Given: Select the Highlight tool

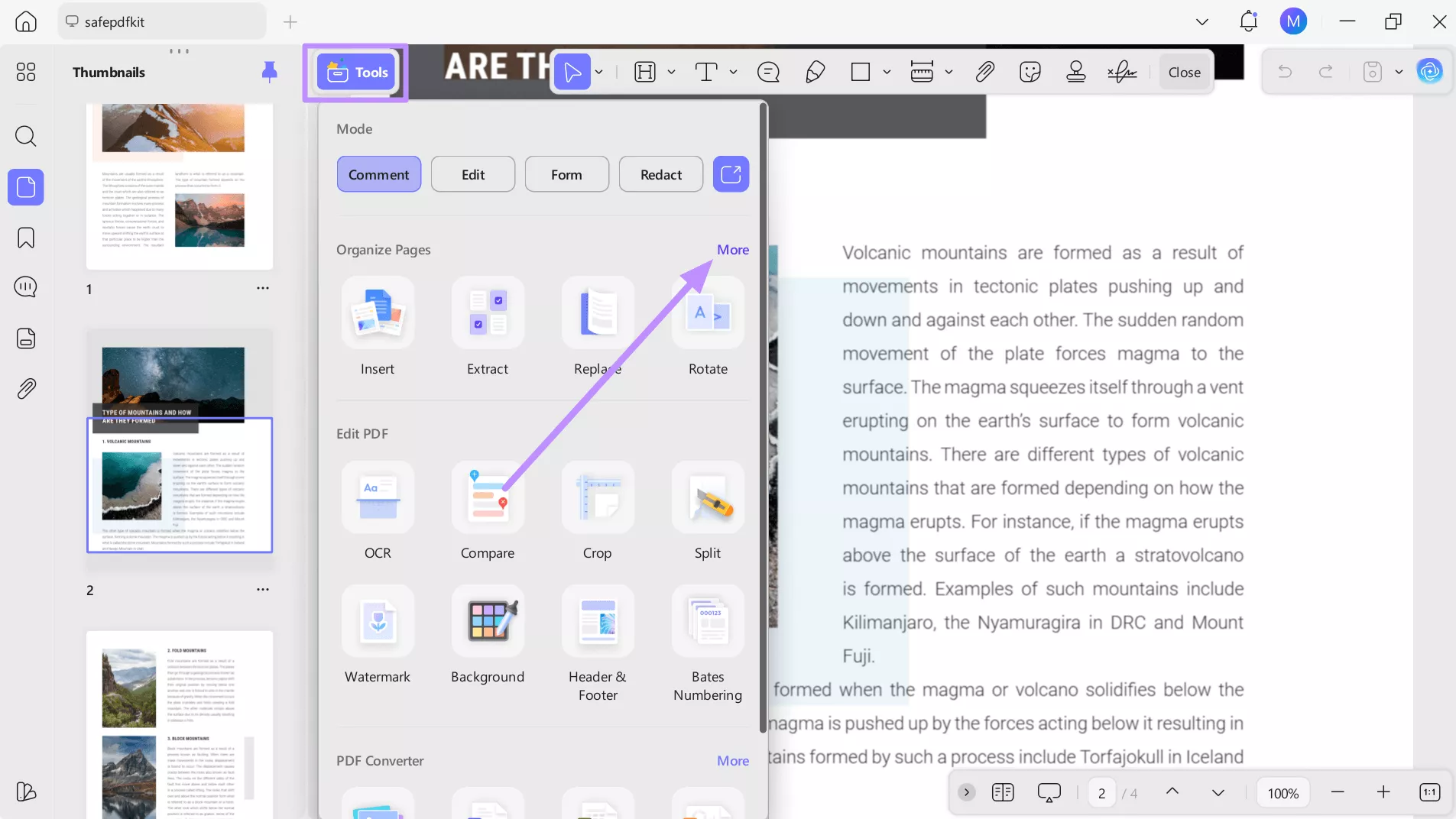Looking at the screenshot, I should 646,73.
